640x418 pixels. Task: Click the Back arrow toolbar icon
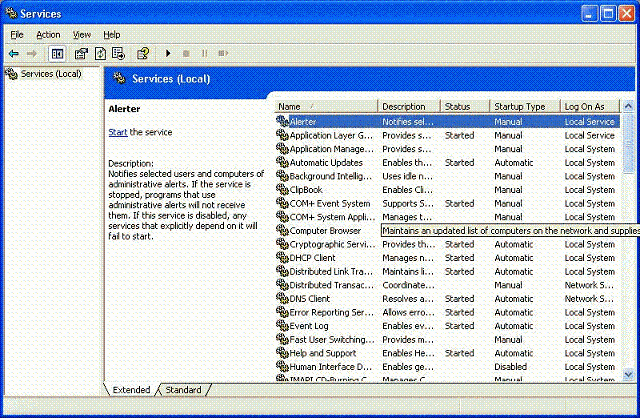(x=14, y=53)
